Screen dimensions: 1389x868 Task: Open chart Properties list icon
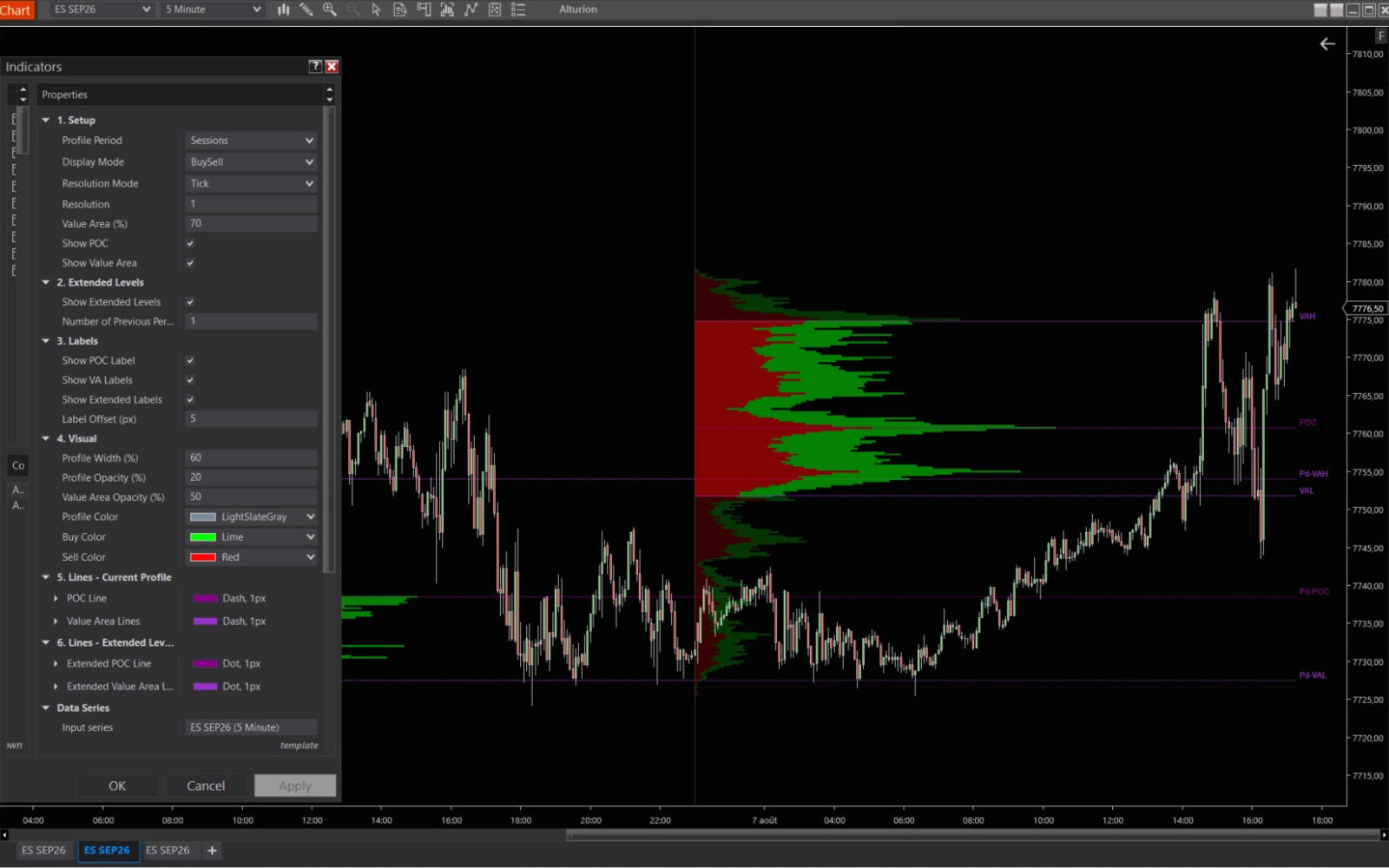coord(518,10)
